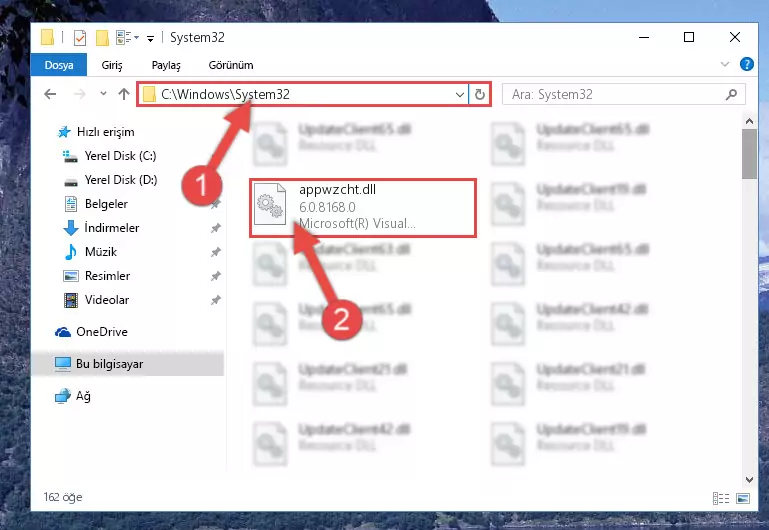Select the appwzcht.dll file
This screenshot has width=769, height=530.
click(x=362, y=208)
